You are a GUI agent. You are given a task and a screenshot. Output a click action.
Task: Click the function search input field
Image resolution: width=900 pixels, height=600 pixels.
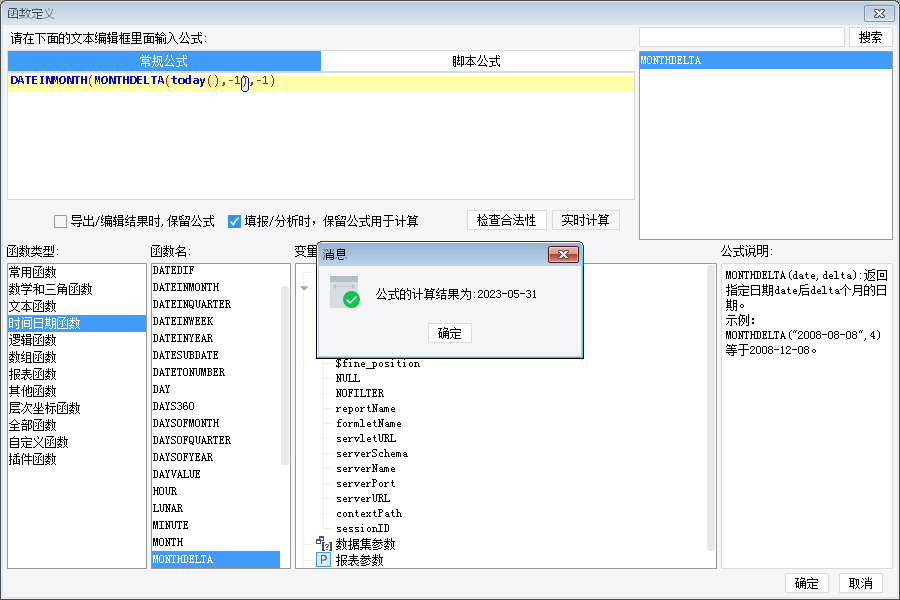(x=742, y=37)
